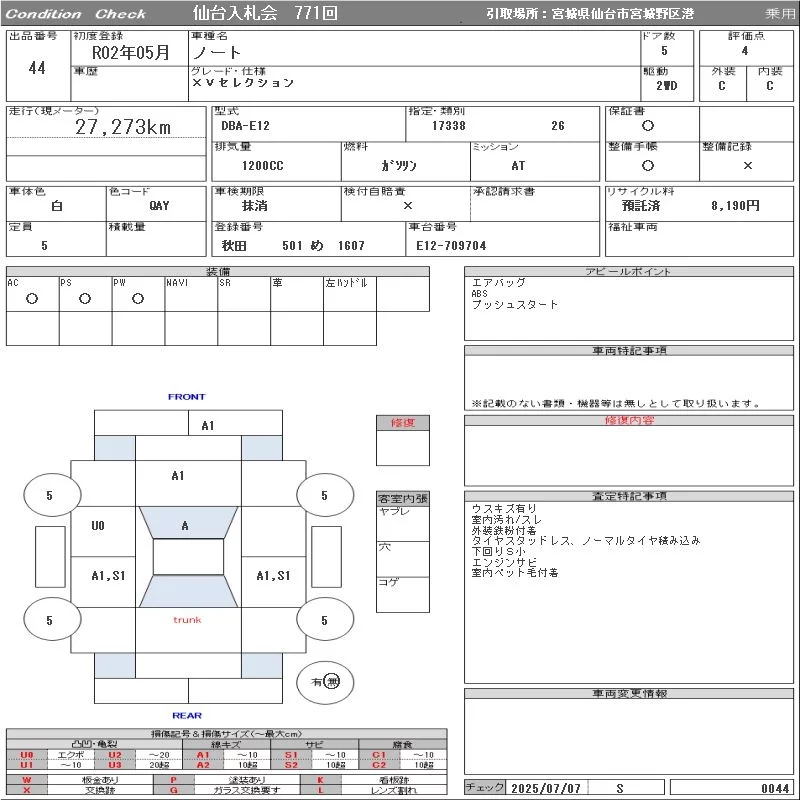Select the note 'タイヤスタッドレス、ノーマルタイヤ積み込み'

pyautogui.click(x=586, y=541)
